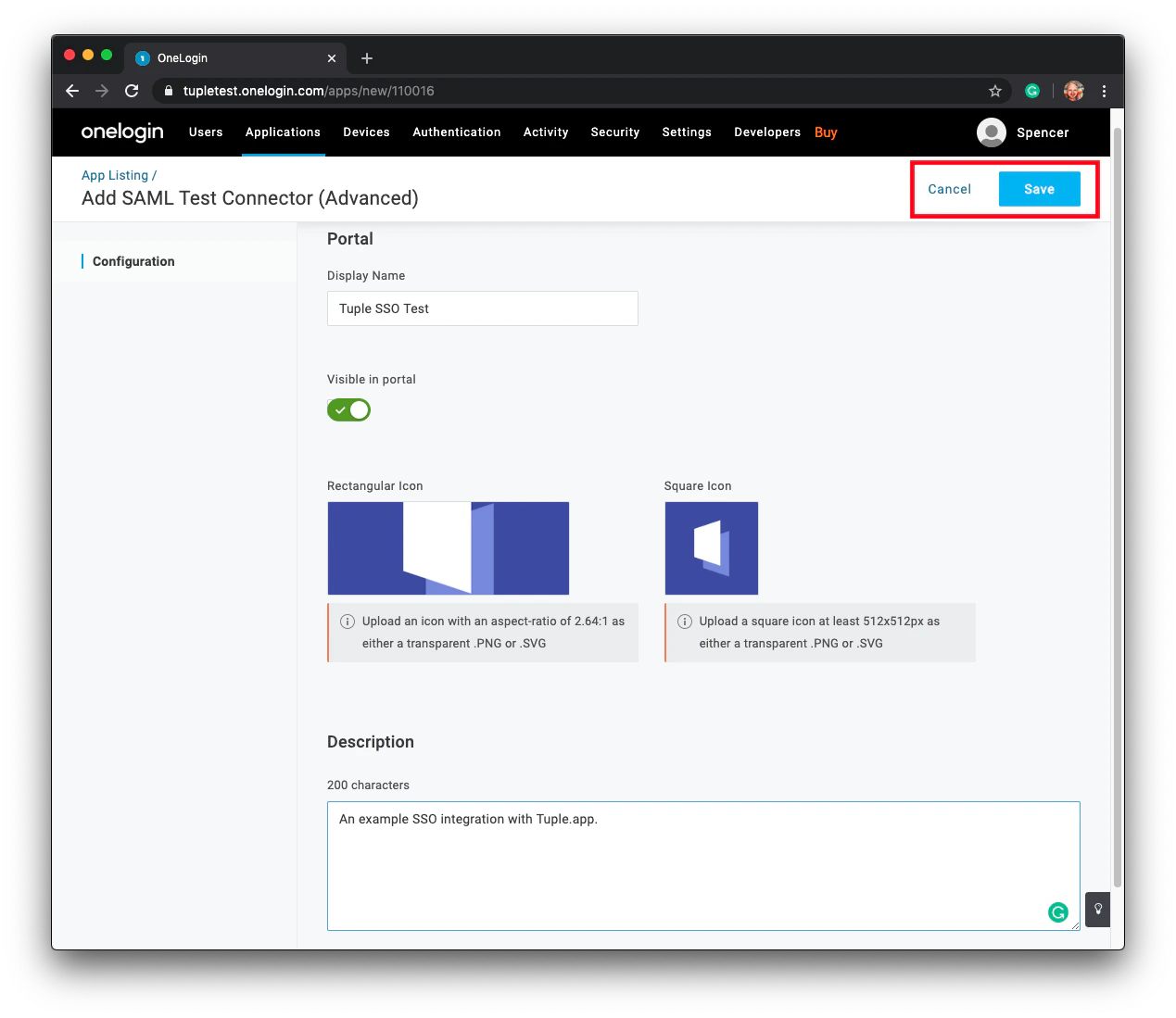Click the Buy link

click(x=825, y=132)
